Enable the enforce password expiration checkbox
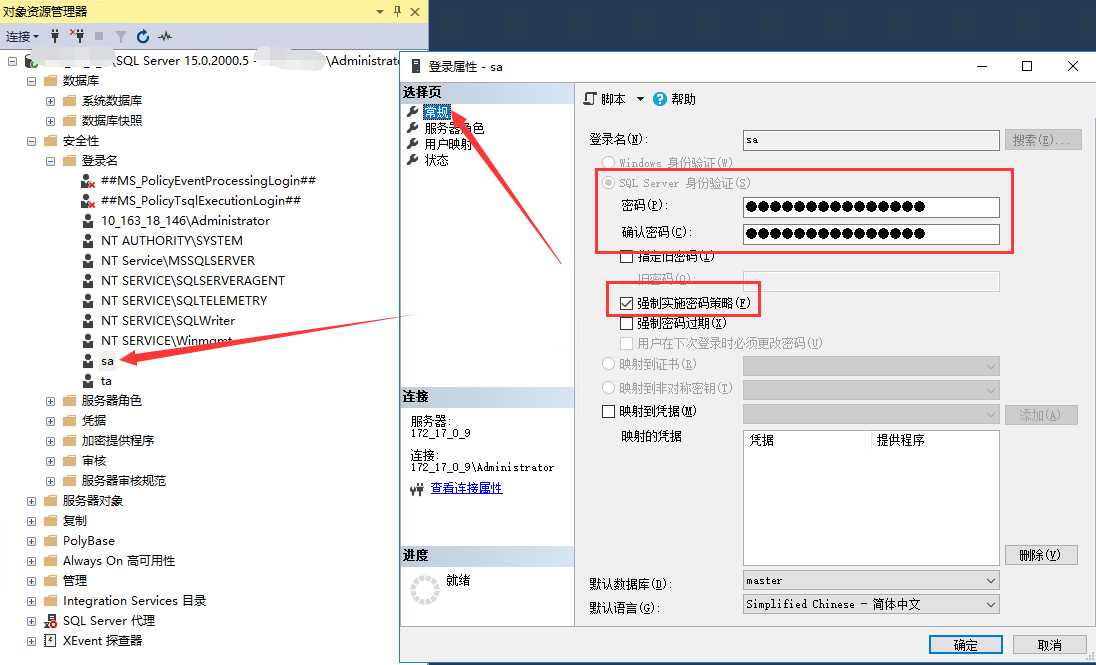The image size is (1096, 665). 627,323
